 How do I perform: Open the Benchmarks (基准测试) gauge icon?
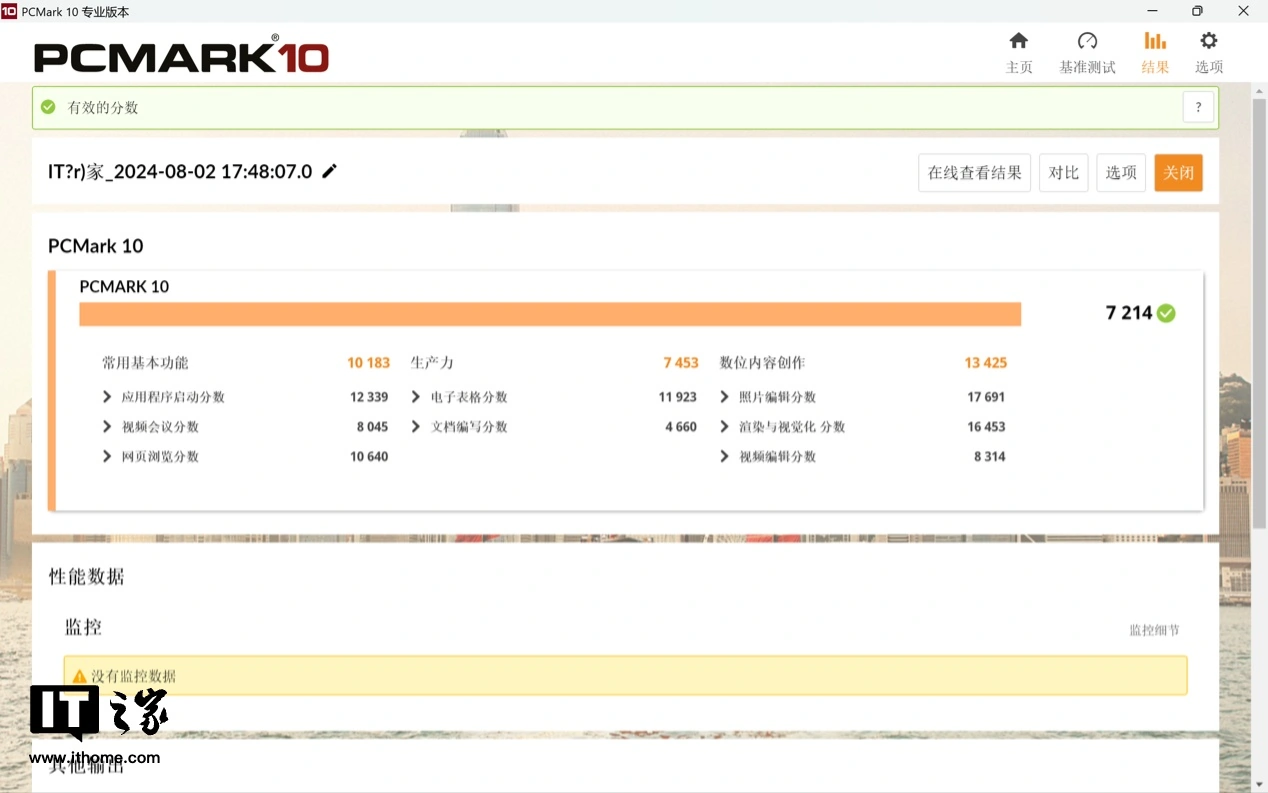[x=1087, y=41]
